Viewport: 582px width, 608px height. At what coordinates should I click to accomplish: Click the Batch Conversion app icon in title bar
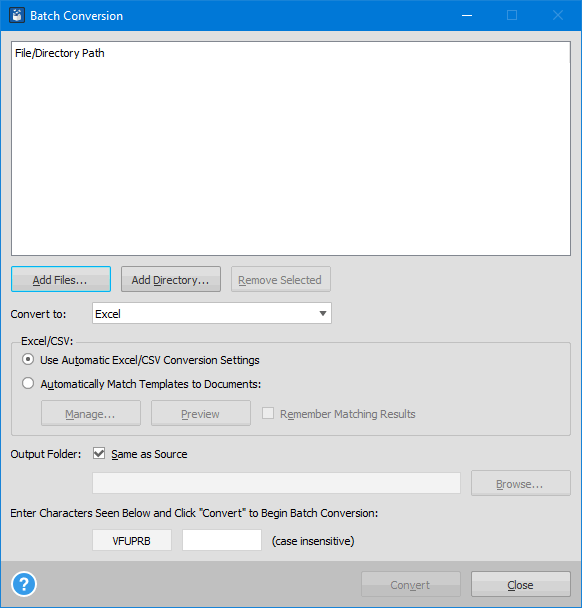point(17,16)
